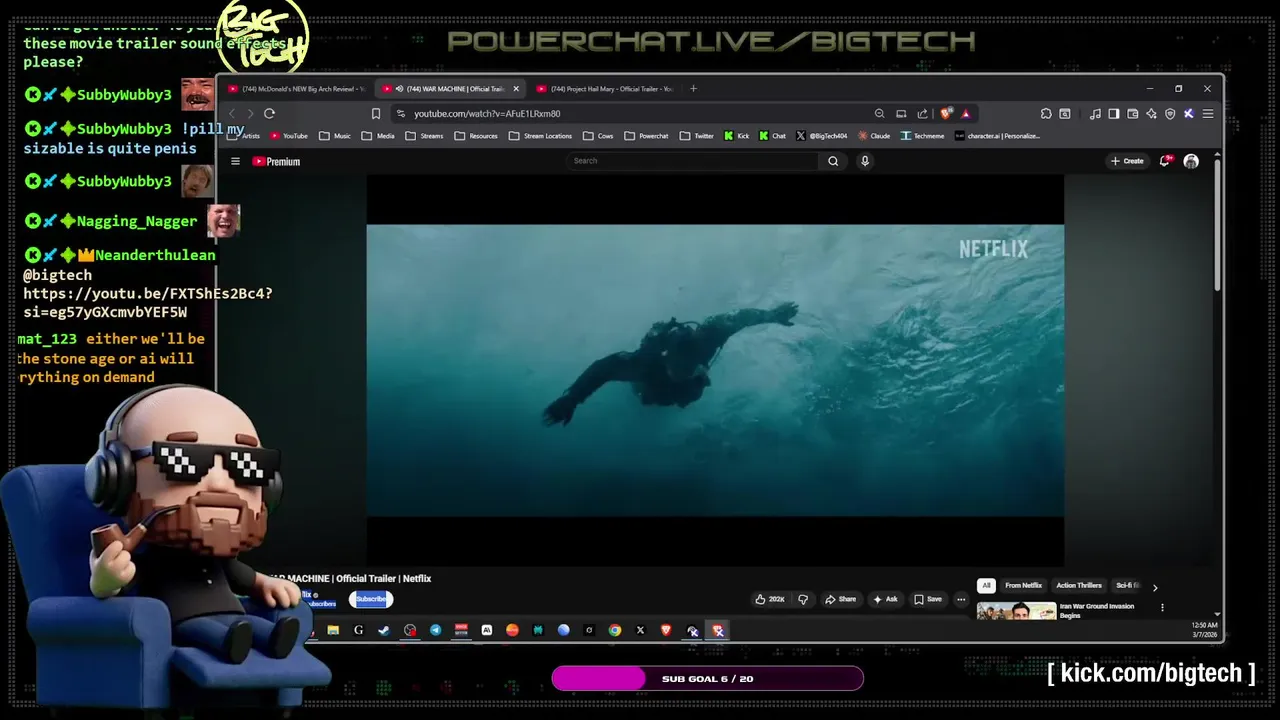Select the From Netflix filter chip
This screenshot has height=720, width=1280.
pyautogui.click(x=1023, y=586)
